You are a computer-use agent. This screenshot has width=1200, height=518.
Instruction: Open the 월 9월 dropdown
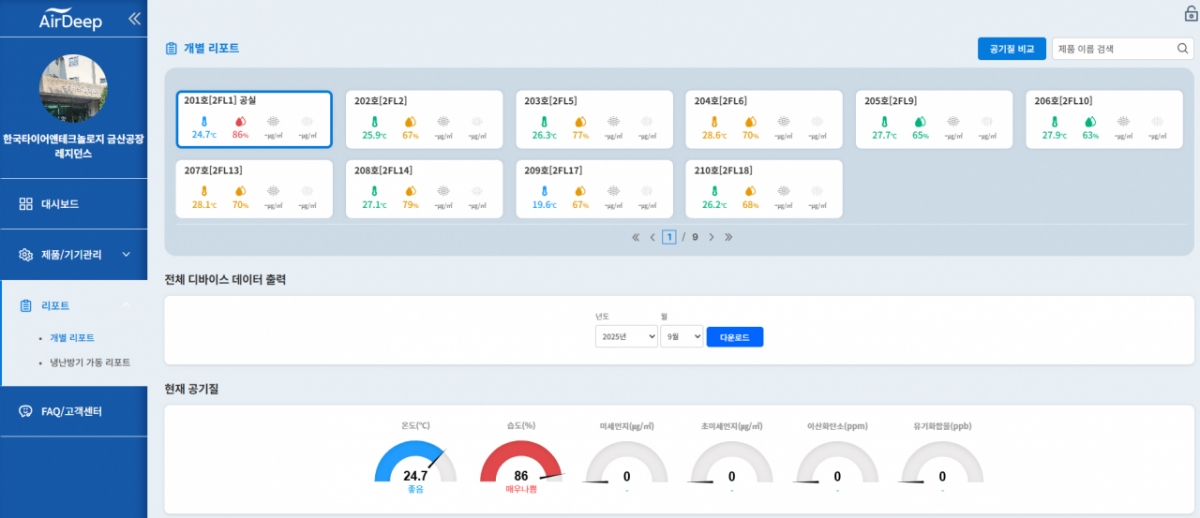click(x=681, y=337)
